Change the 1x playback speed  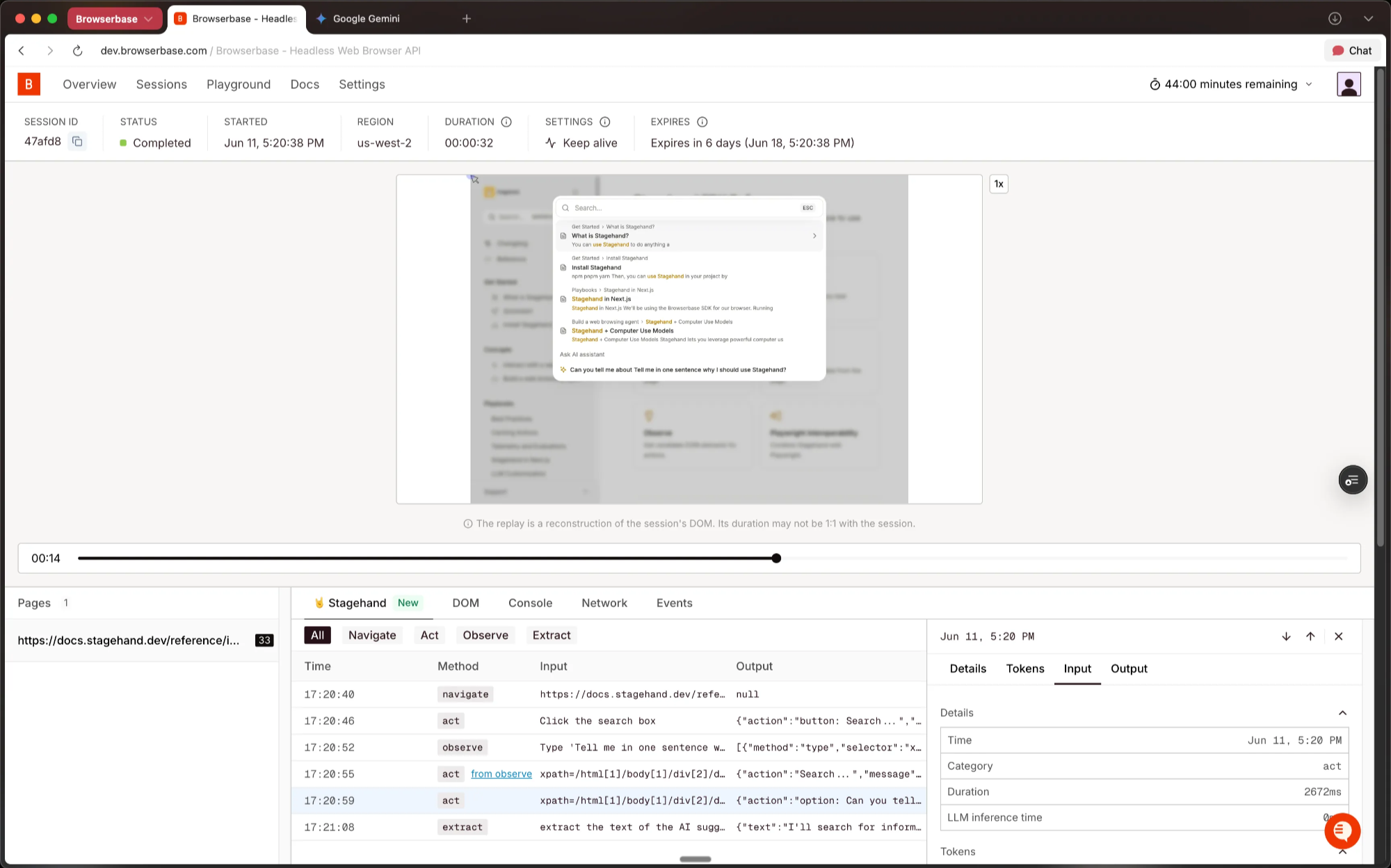(x=999, y=184)
